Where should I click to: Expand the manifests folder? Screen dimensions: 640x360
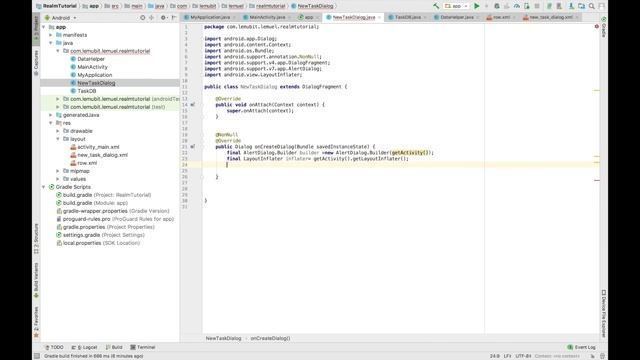pos(51,35)
